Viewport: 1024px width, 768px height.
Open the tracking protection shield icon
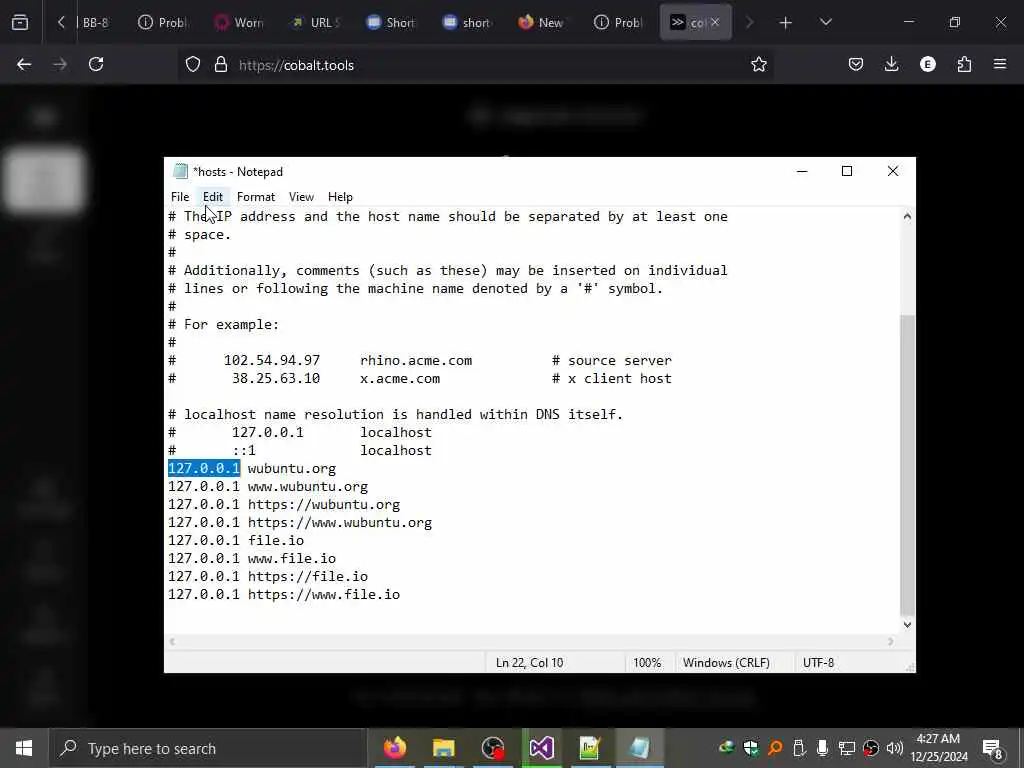[x=193, y=65]
